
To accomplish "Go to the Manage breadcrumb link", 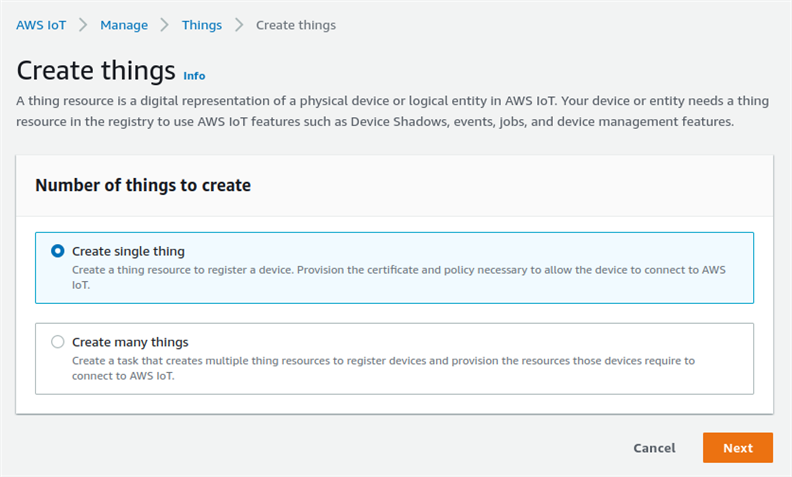I will 124,25.
